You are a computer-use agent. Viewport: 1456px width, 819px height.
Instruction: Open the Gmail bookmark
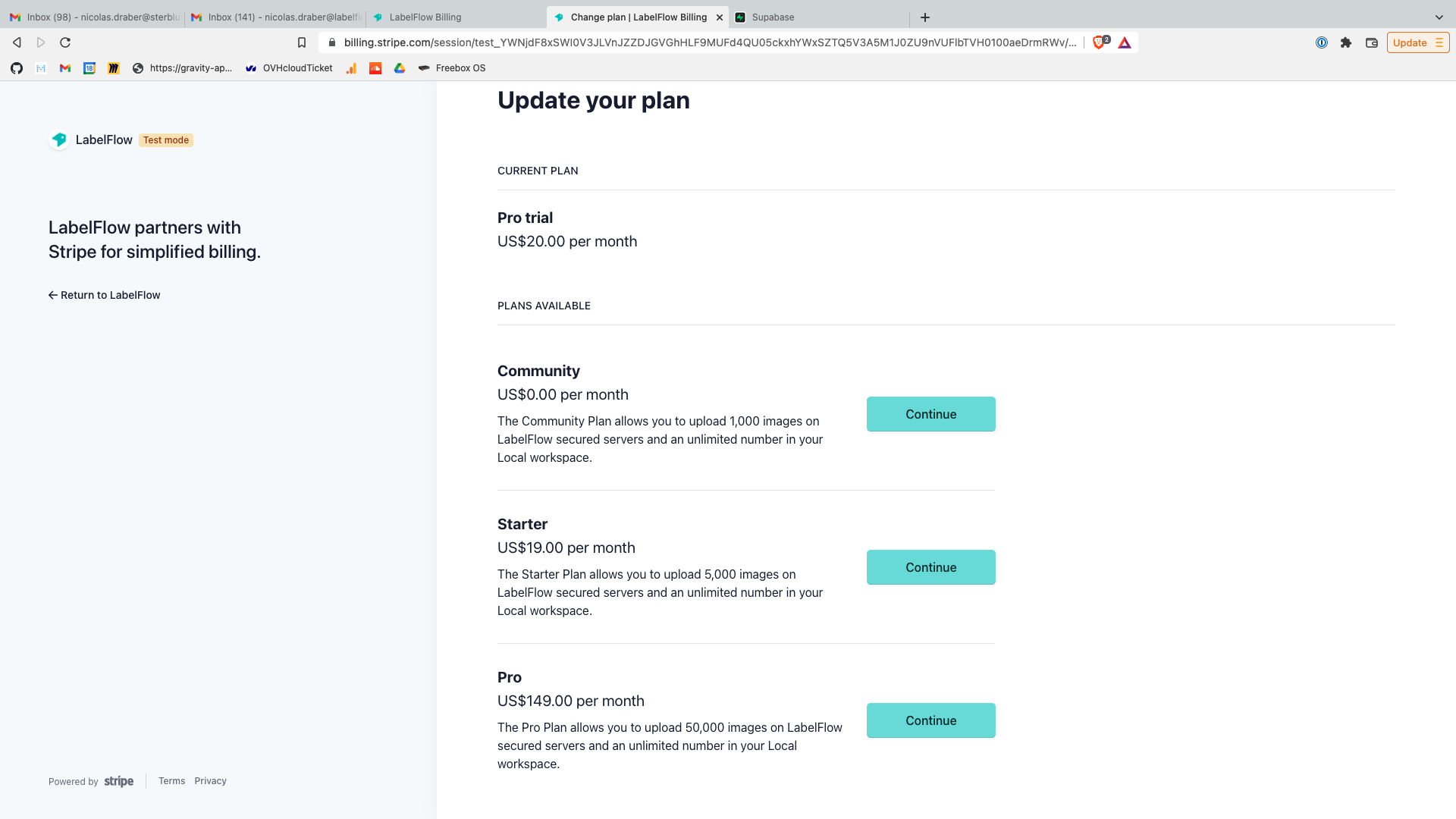coord(64,68)
